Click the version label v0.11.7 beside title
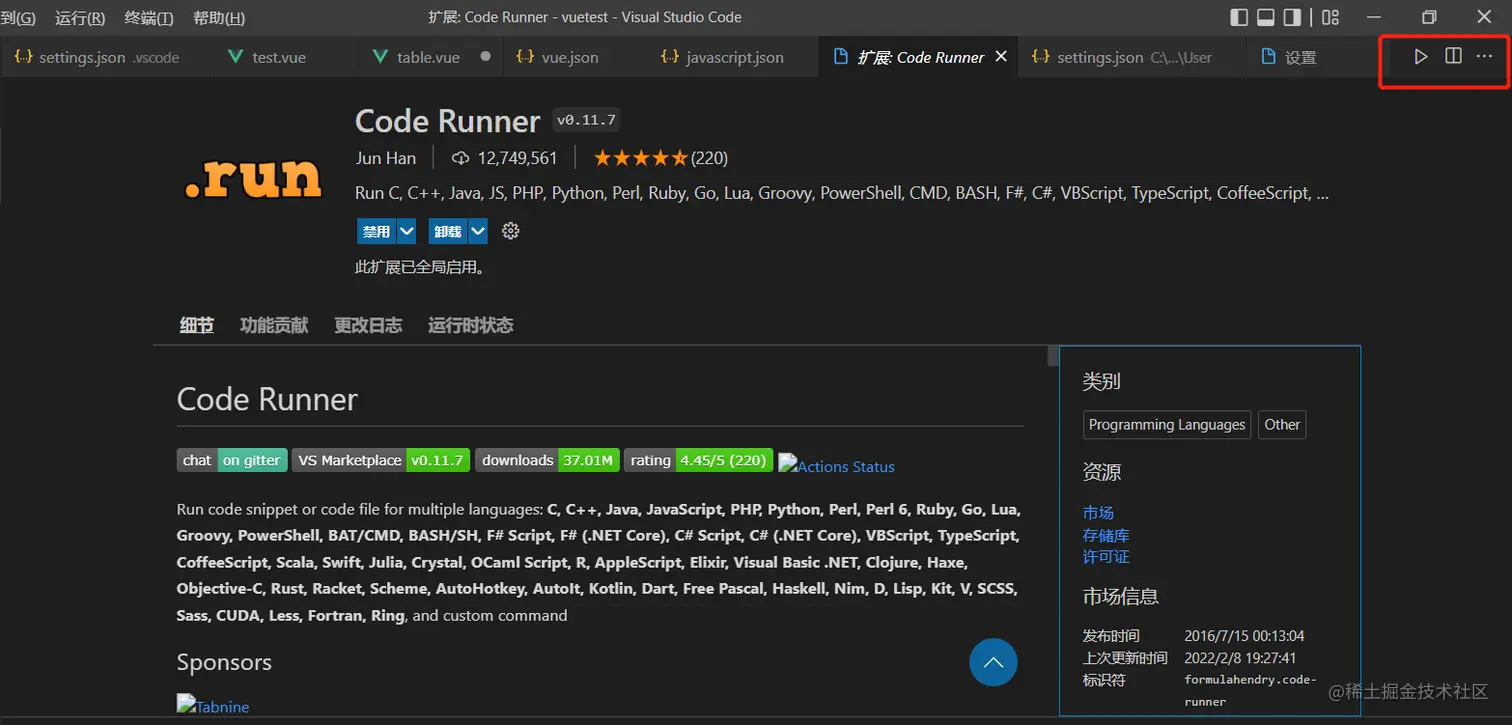Screen dimensions: 1512x725 (x=587, y=121)
